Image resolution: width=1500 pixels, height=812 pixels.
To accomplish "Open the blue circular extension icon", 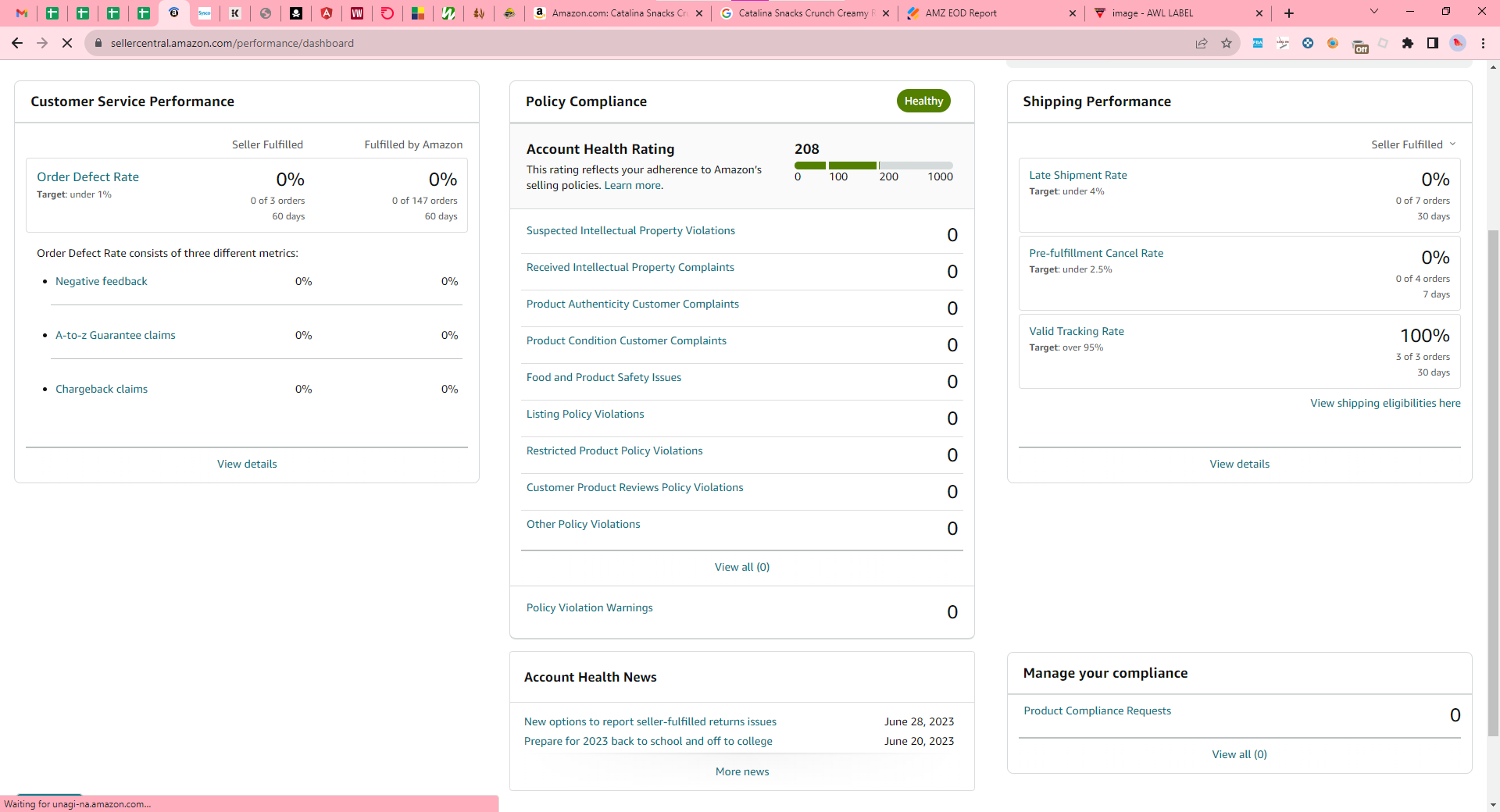I will point(1308,43).
